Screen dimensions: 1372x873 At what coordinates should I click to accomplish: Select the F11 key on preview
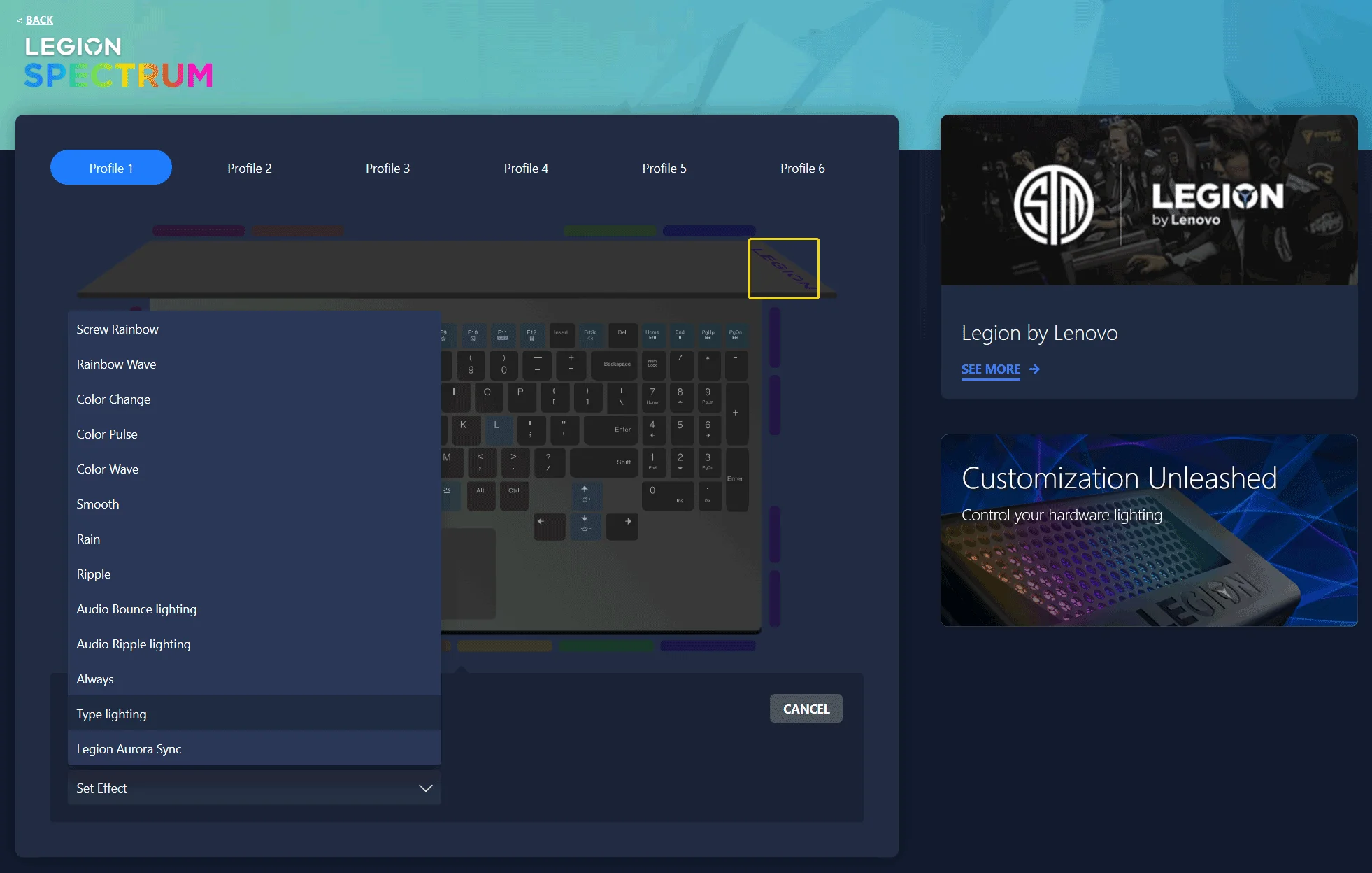tap(503, 336)
